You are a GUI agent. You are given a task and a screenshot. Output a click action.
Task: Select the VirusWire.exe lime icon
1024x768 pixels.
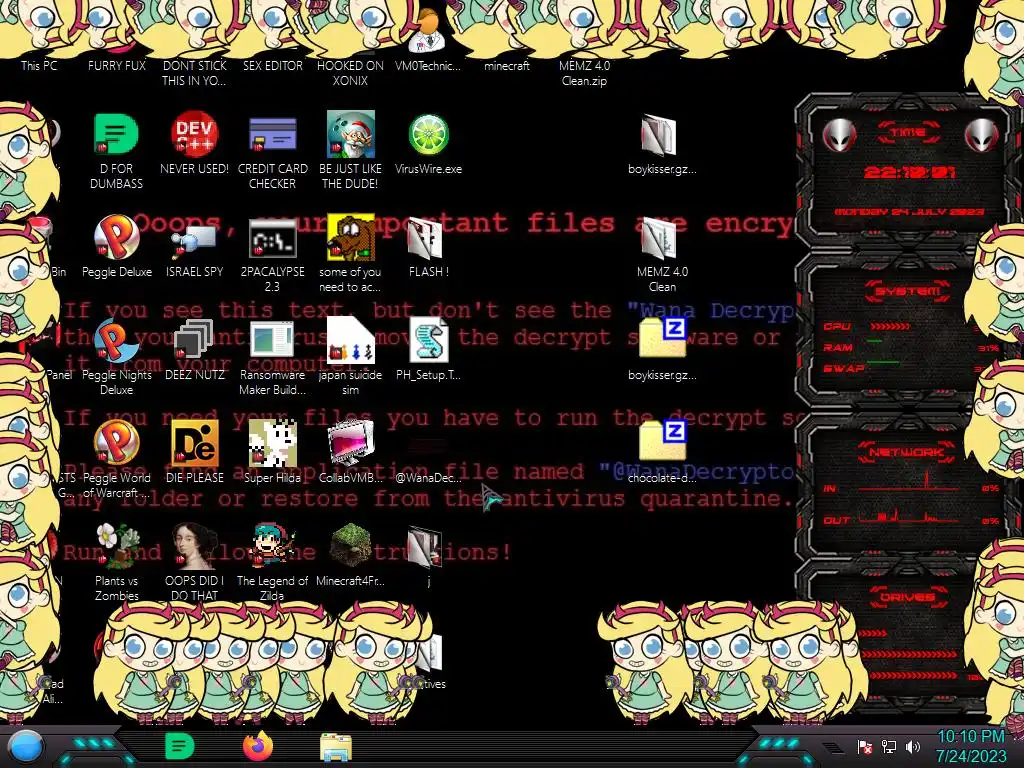[x=428, y=135]
